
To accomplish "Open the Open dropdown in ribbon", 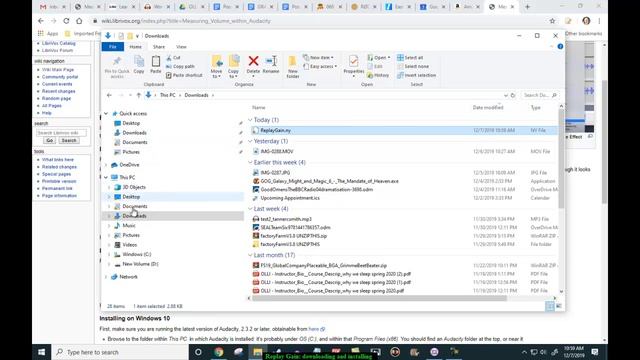I will tap(379, 58).
